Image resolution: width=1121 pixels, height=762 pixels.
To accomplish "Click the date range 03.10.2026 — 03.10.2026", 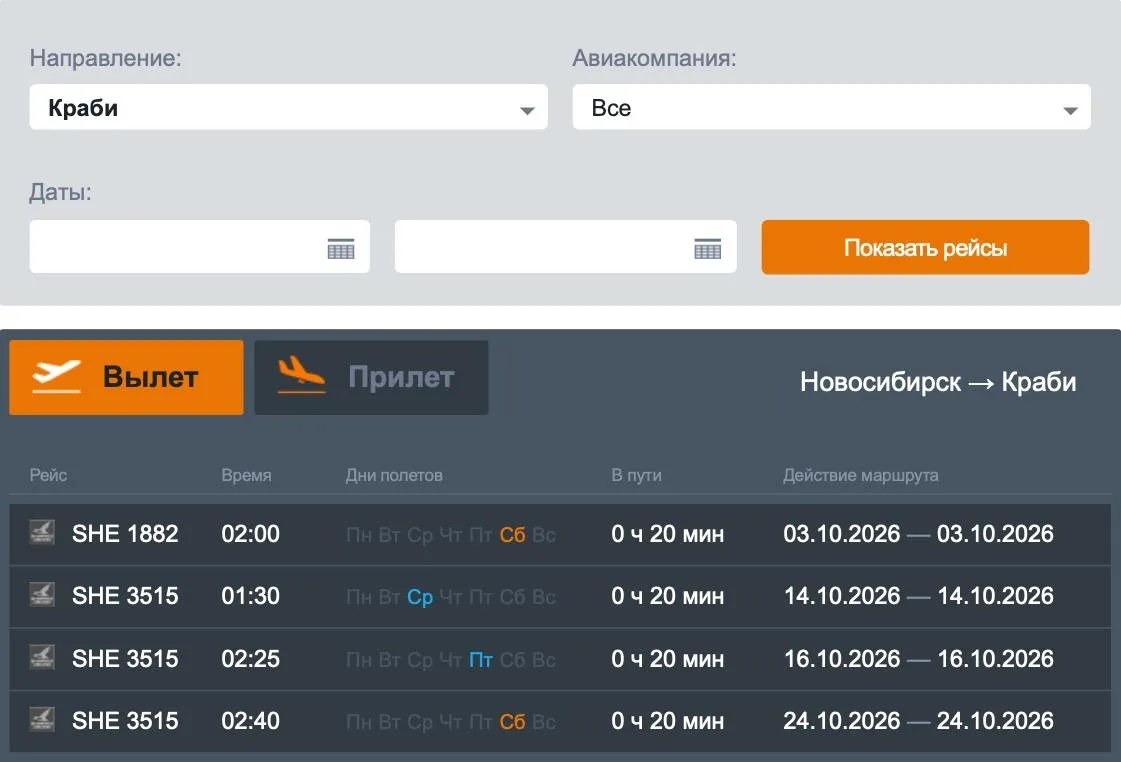I will click(x=919, y=534).
